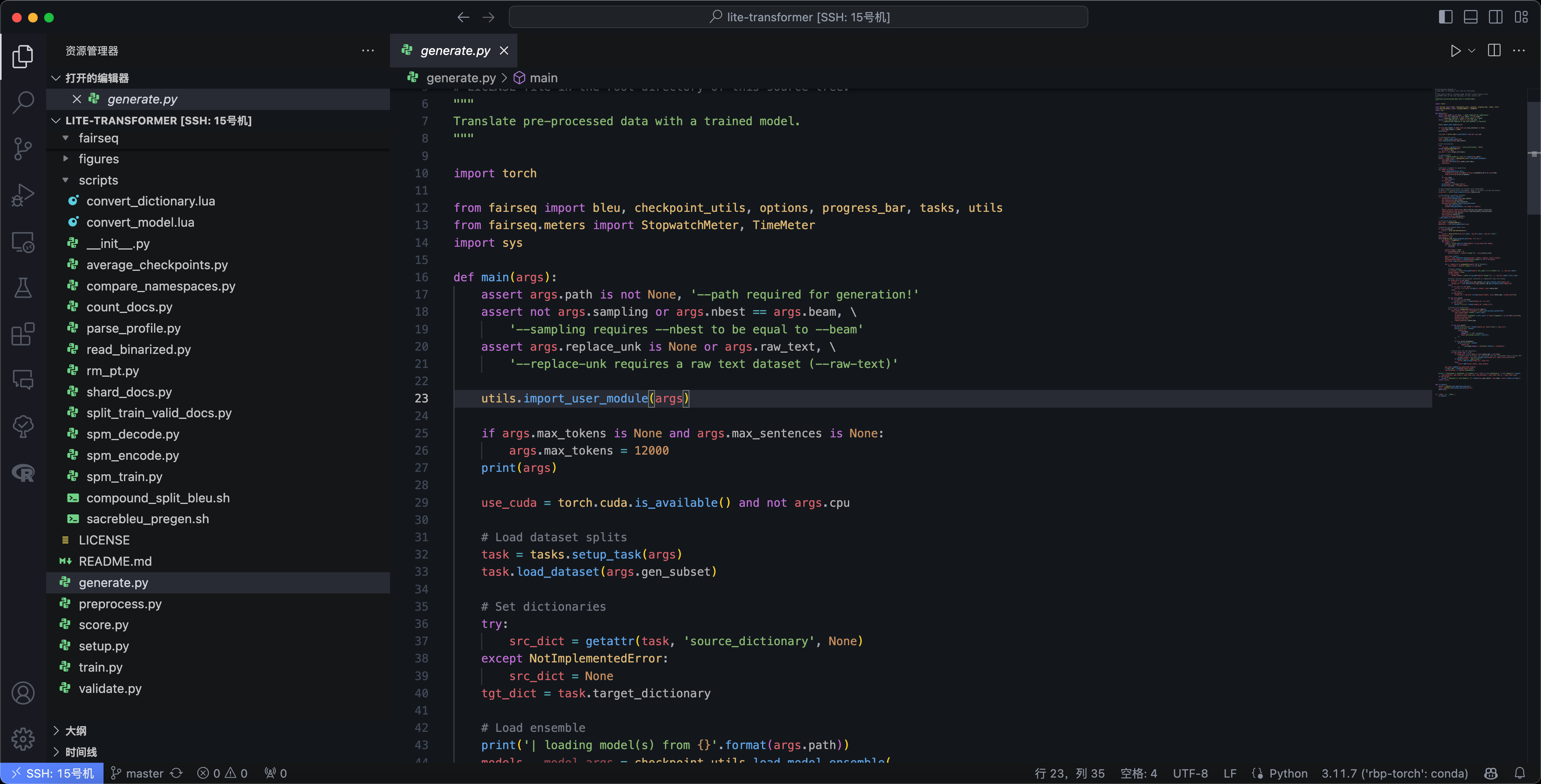Open the Search view in activity bar
1541x784 pixels.
point(23,102)
